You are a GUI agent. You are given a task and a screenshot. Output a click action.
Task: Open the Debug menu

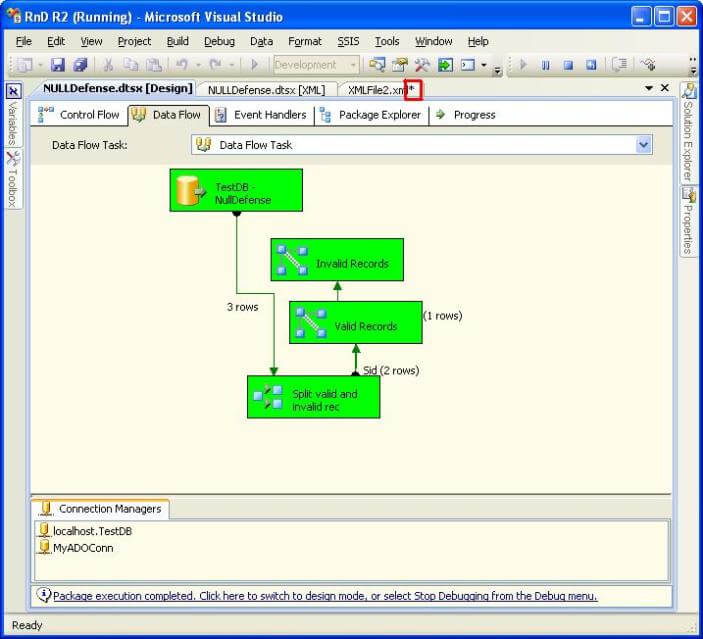pyautogui.click(x=219, y=41)
